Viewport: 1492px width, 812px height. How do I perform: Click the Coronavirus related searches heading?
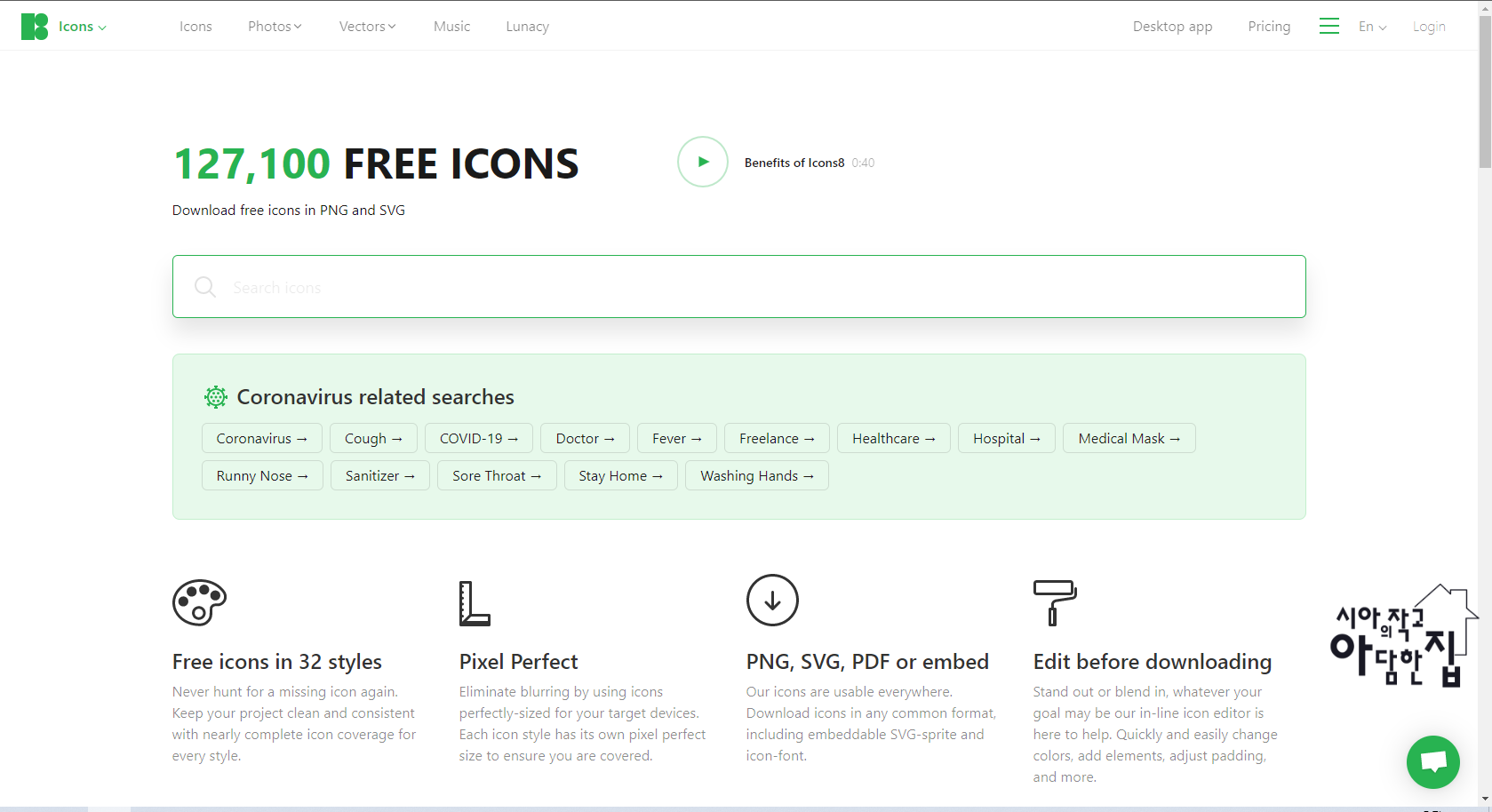coord(375,397)
